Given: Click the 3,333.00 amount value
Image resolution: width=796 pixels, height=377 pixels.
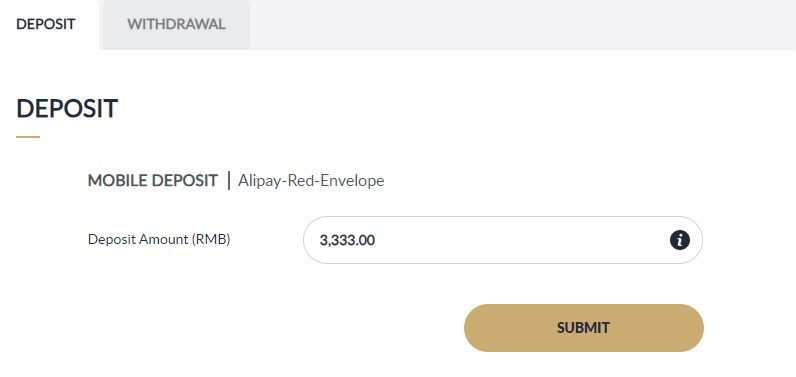Looking at the screenshot, I should (x=347, y=240).
